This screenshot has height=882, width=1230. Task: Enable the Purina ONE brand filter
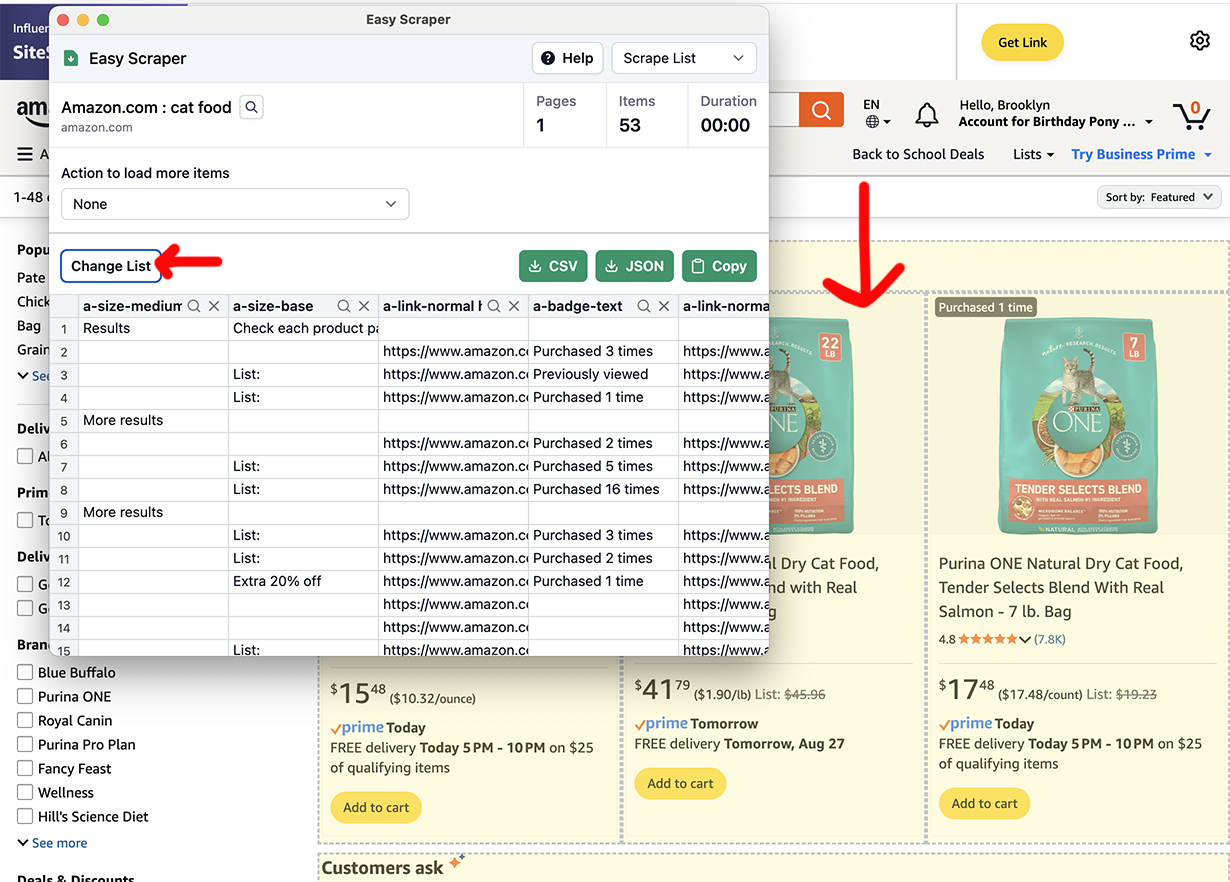click(25, 696)
